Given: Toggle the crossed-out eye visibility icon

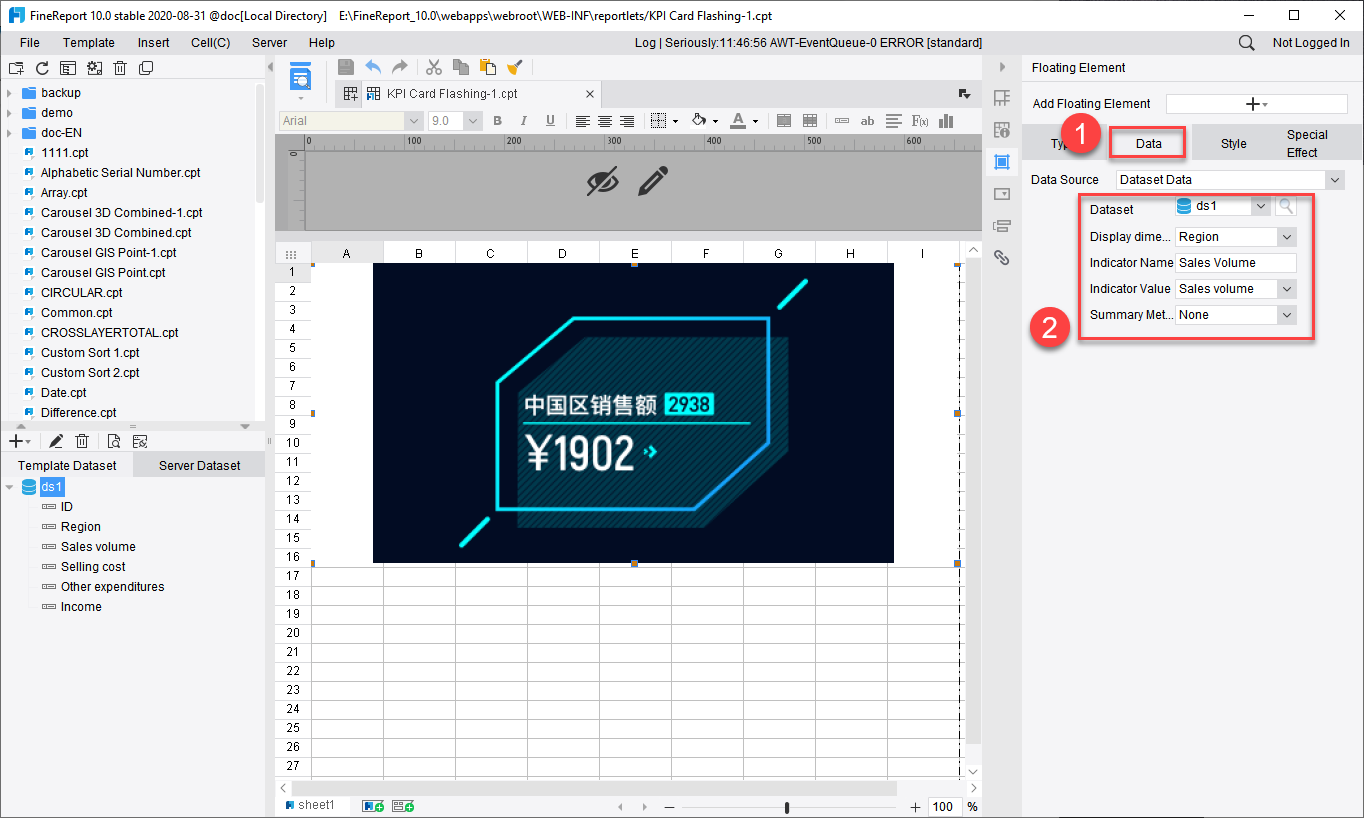Looking at the screenshot, I should [x=602, y=181].
